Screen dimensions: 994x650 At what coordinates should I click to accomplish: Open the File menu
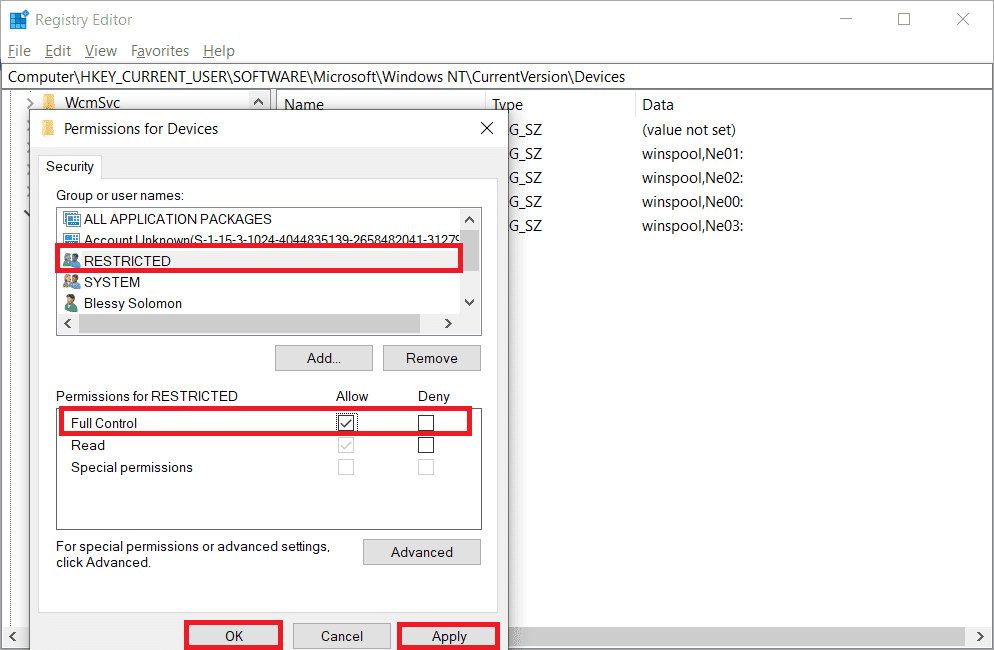point(19,51)
